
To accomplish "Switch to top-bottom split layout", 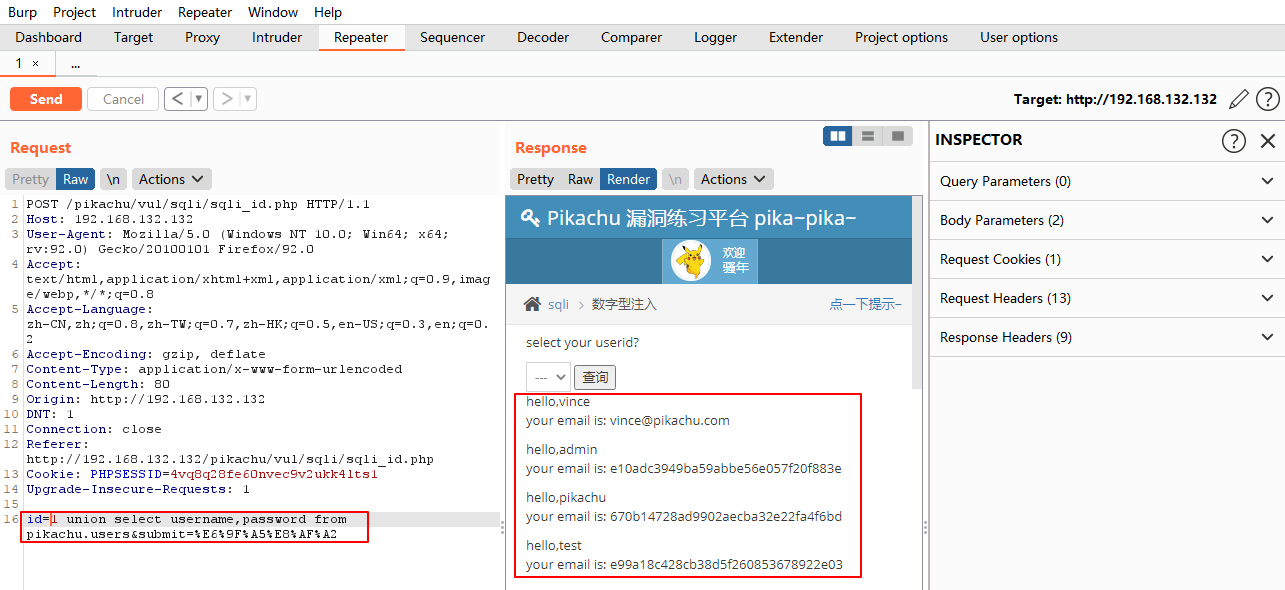I will [x=868, y=136].
